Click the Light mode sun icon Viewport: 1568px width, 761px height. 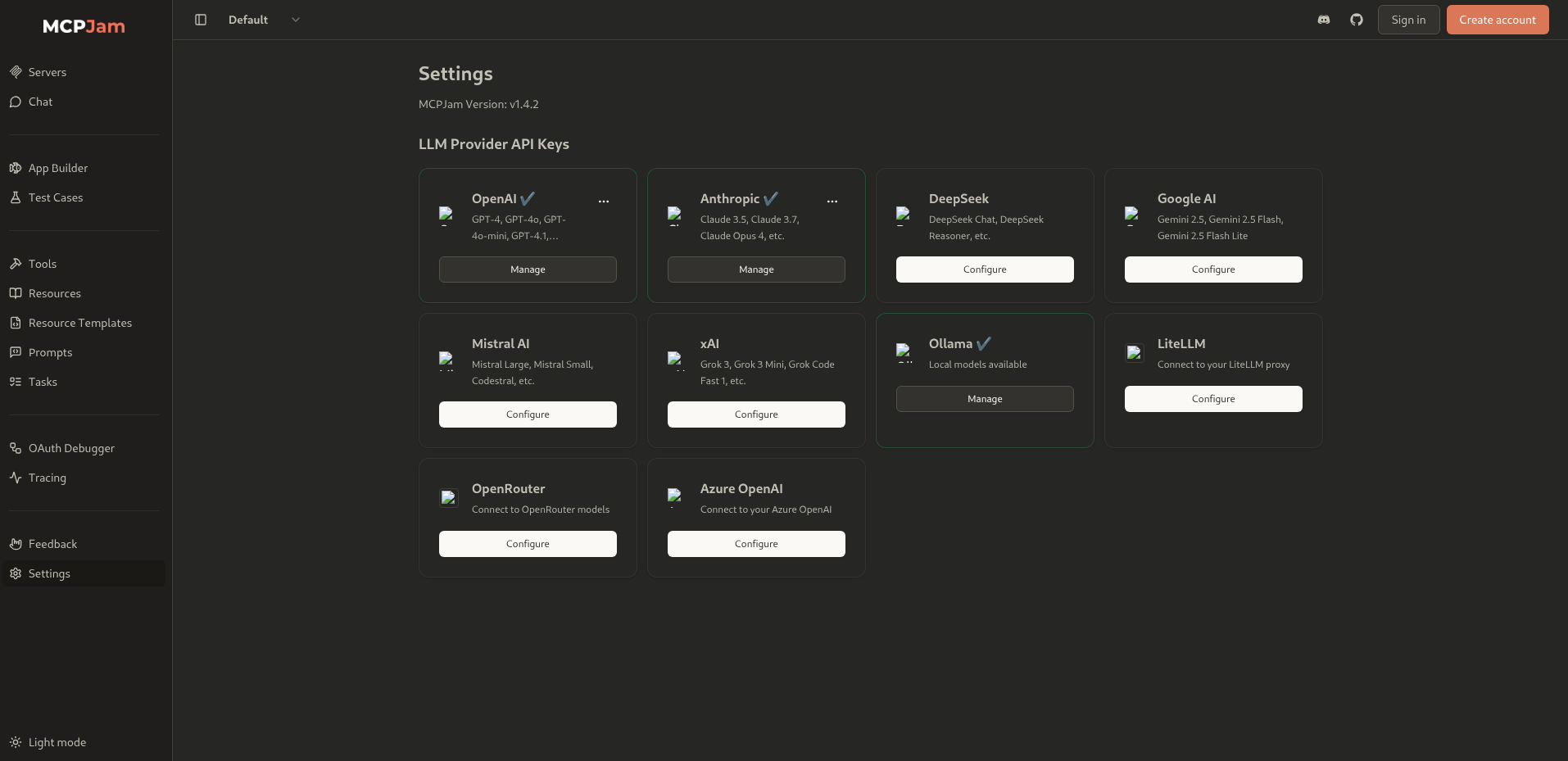click(16, 742)
